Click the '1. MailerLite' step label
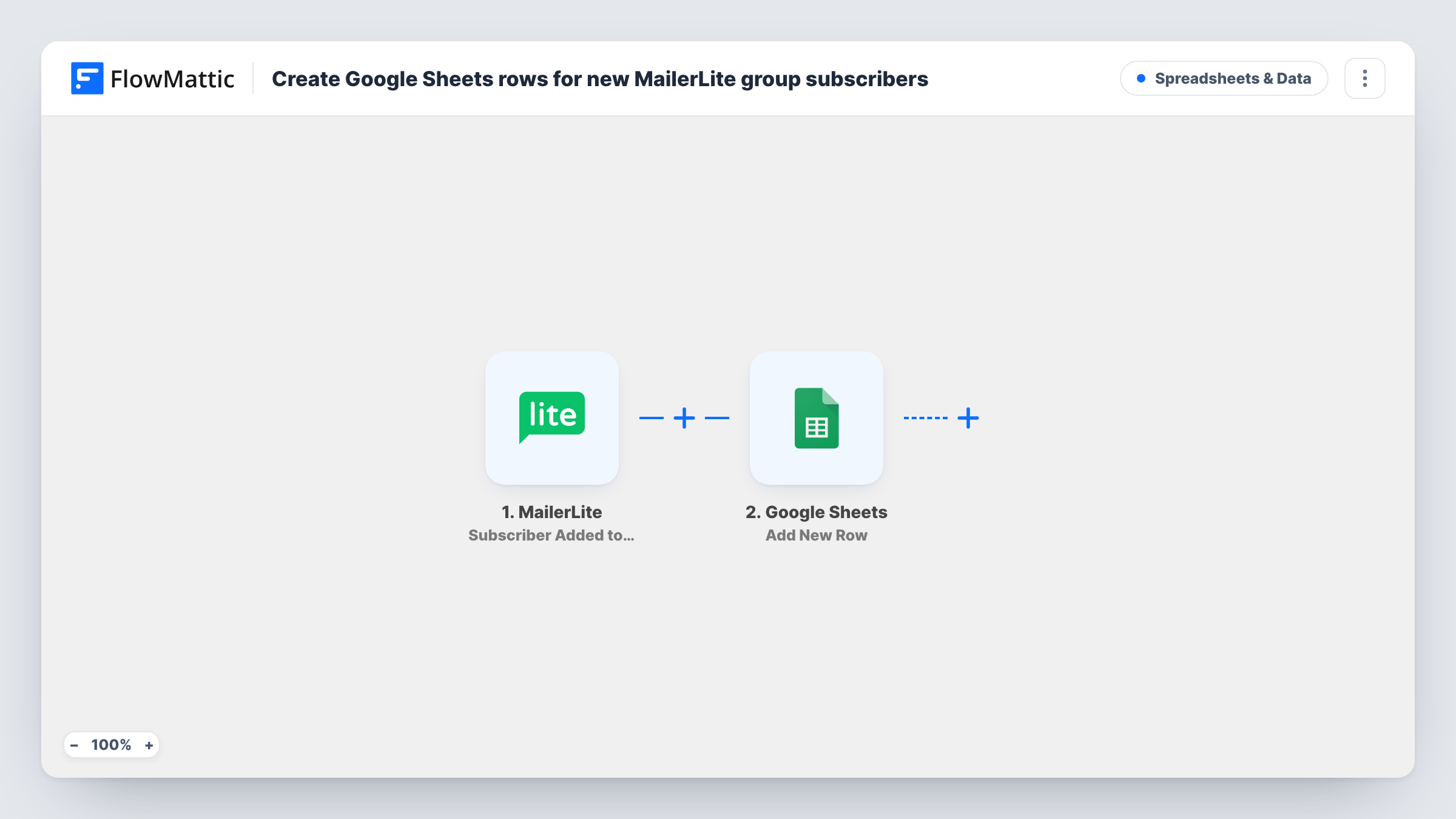This screenshot has width=1456, height=819. click(552, 512)
